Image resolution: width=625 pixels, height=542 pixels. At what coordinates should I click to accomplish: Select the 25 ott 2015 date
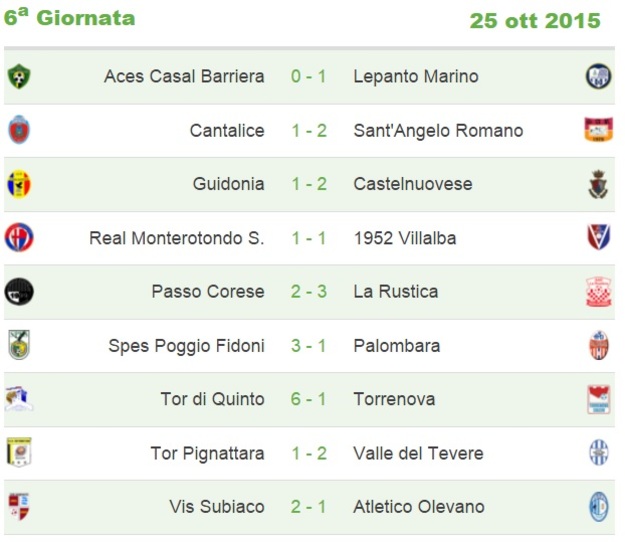pyautogui.click(x=535, y=21)
